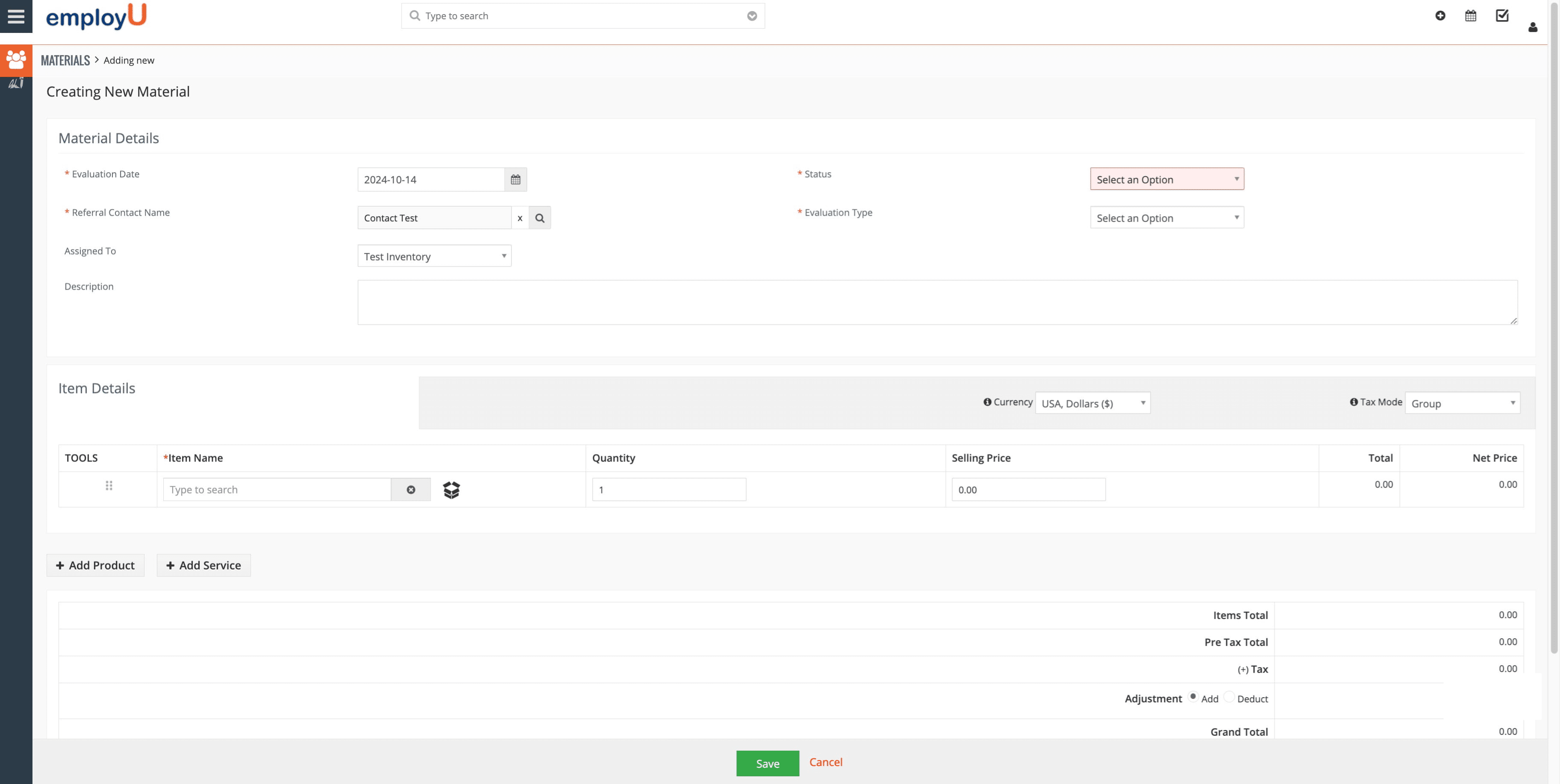This screenshot has width=1560, height=784.
Task: Click the Add Product button
Action: tap(96, 565)
